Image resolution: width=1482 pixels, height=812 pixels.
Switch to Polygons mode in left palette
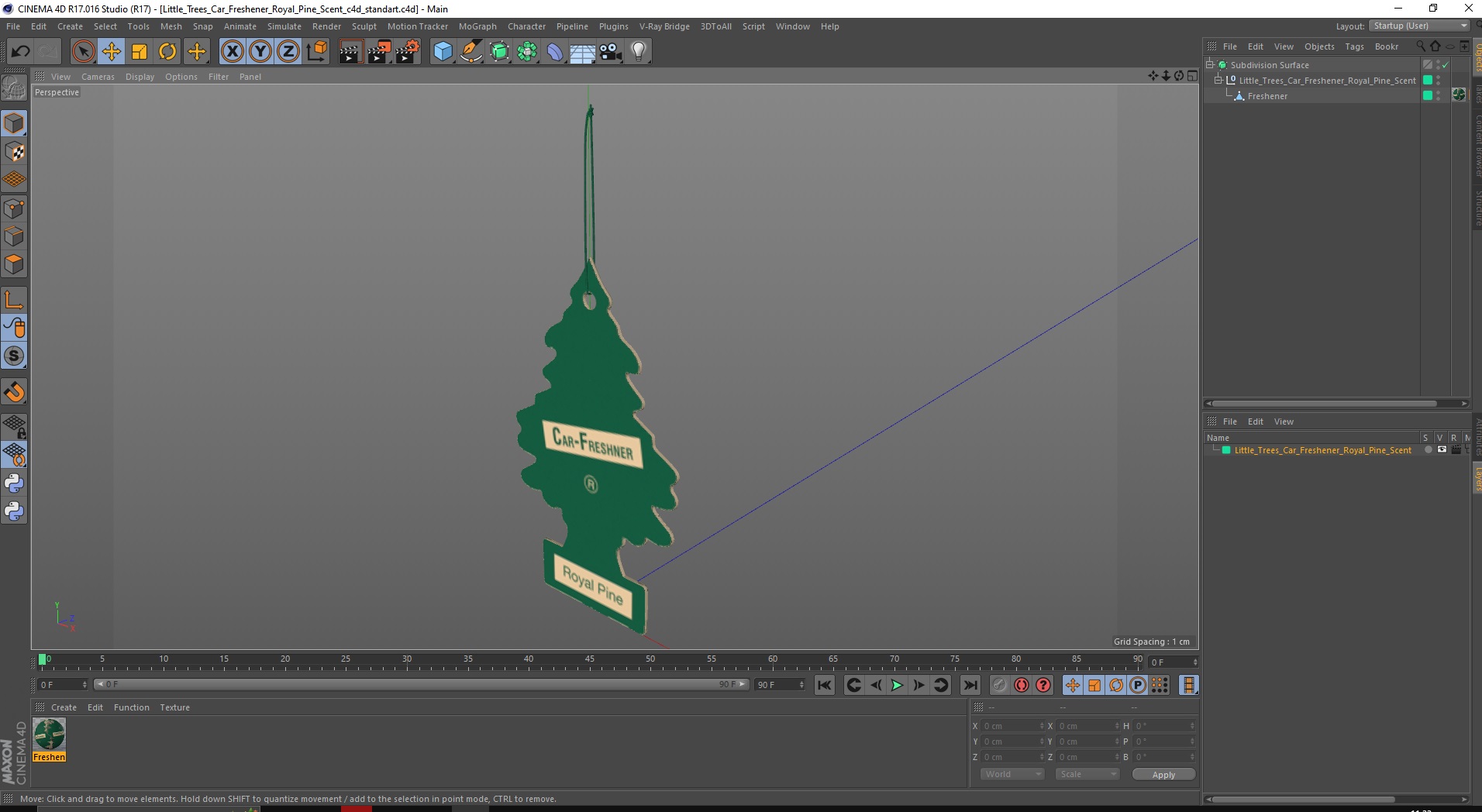click(x=14, y=264)
